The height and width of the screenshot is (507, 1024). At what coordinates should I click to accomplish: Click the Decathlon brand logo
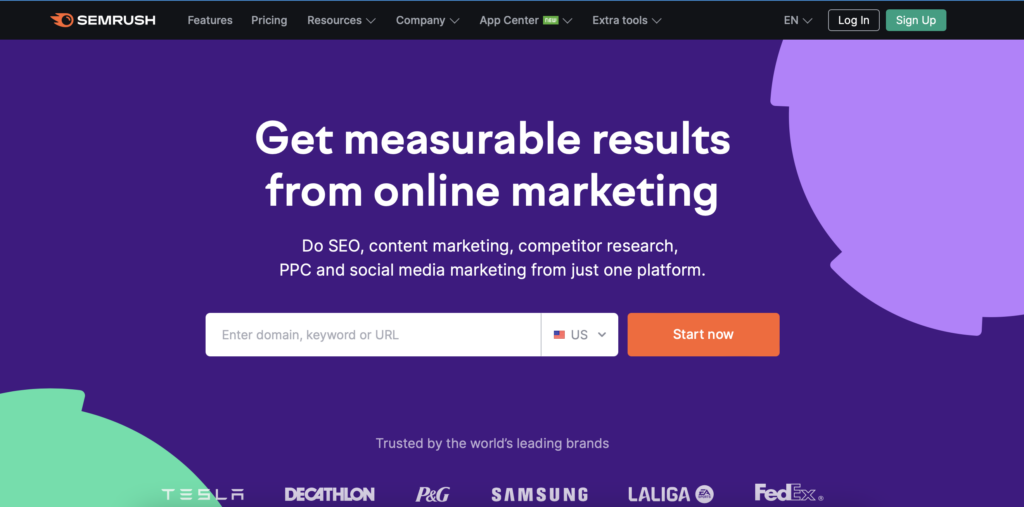pos(330,494)
